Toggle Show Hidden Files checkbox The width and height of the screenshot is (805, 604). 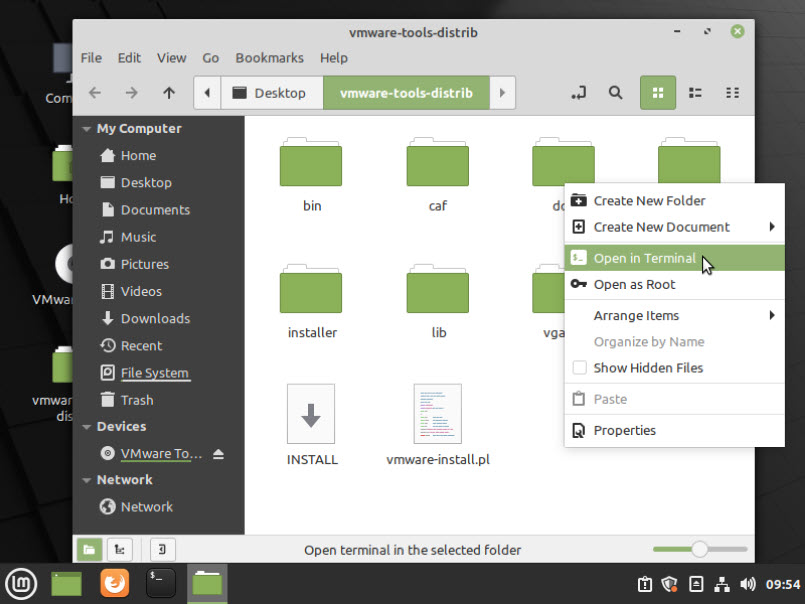pos(580,368)
